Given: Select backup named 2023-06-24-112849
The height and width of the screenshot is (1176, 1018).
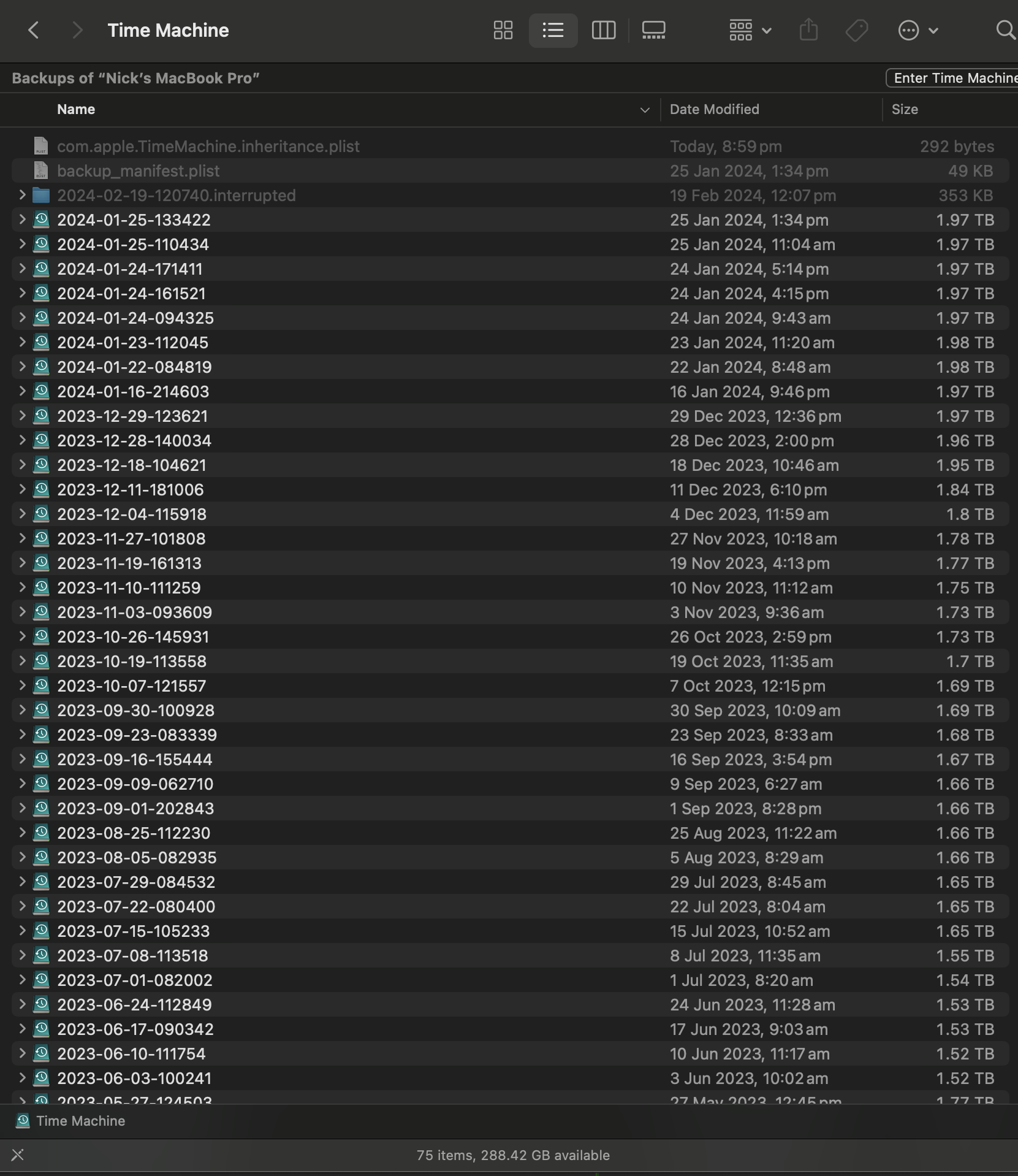Looking at the screenshot, I should (x=134, y=1004).
